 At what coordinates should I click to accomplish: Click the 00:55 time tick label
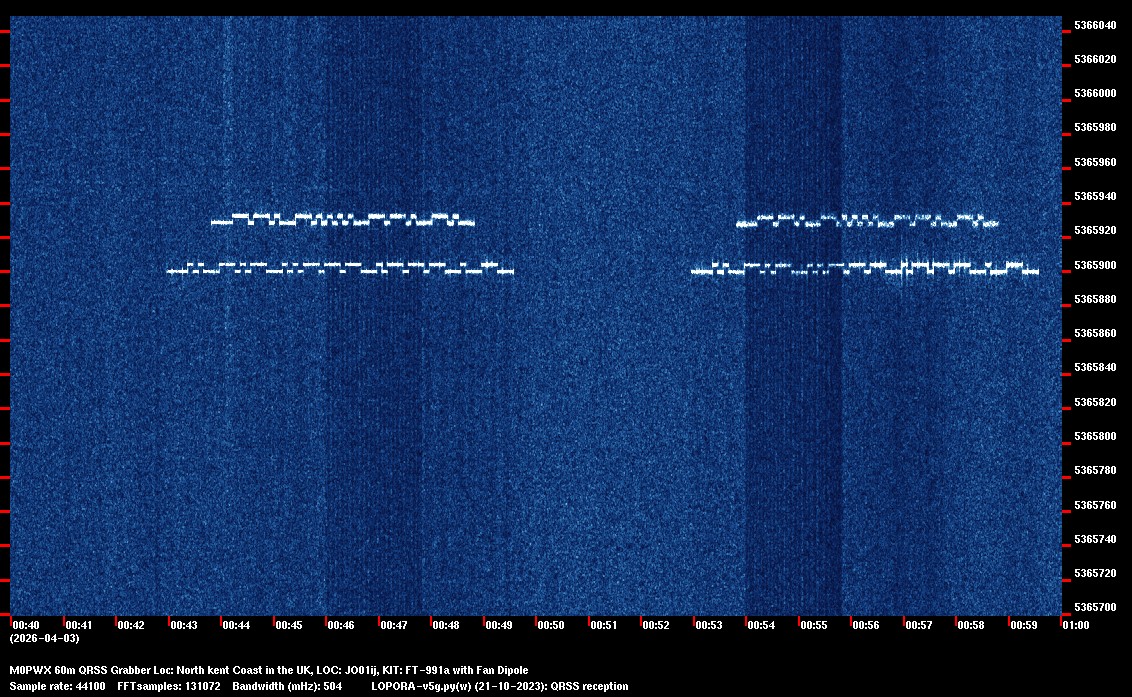click(814, 625)
